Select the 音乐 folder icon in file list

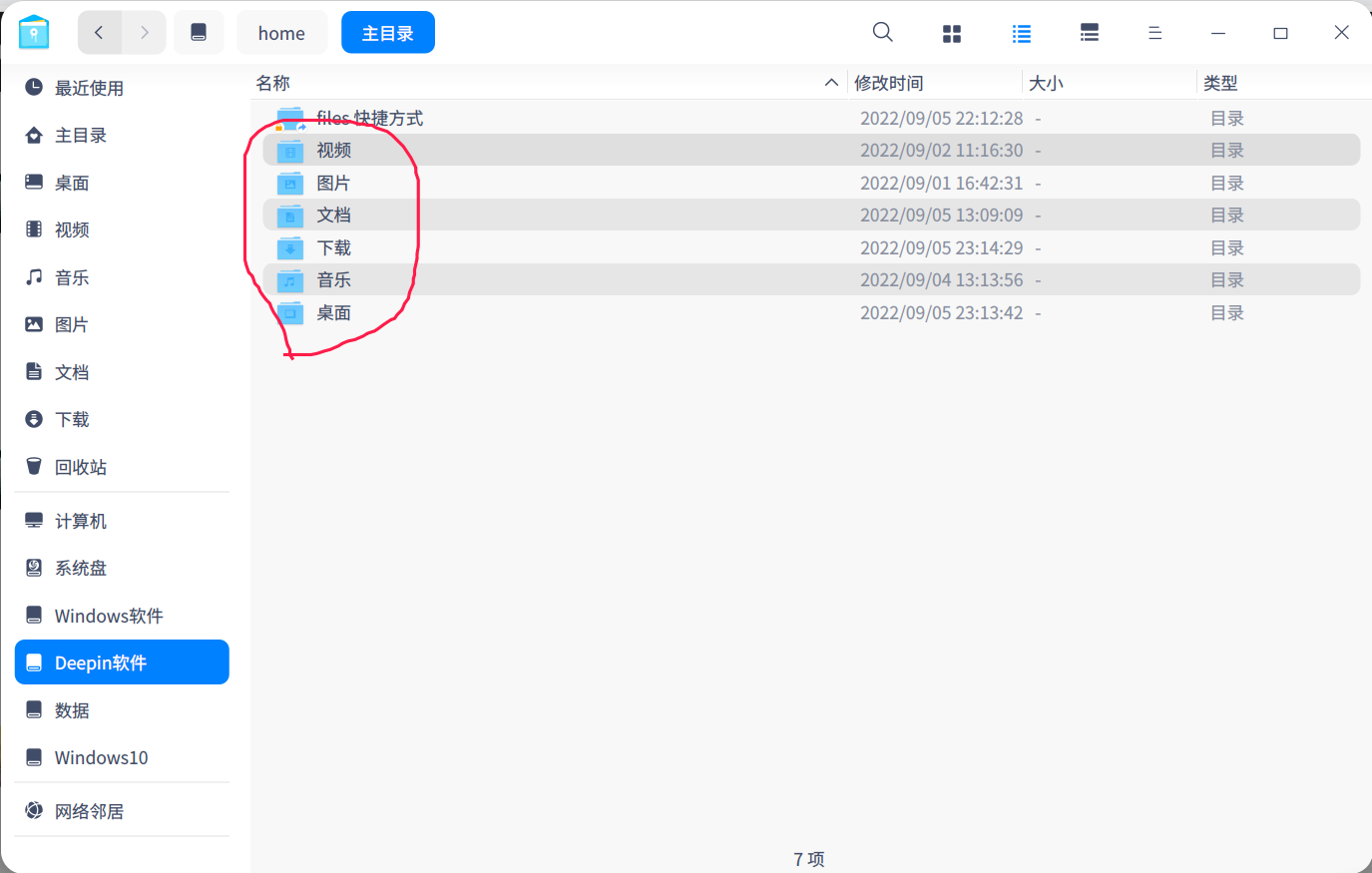290,280
